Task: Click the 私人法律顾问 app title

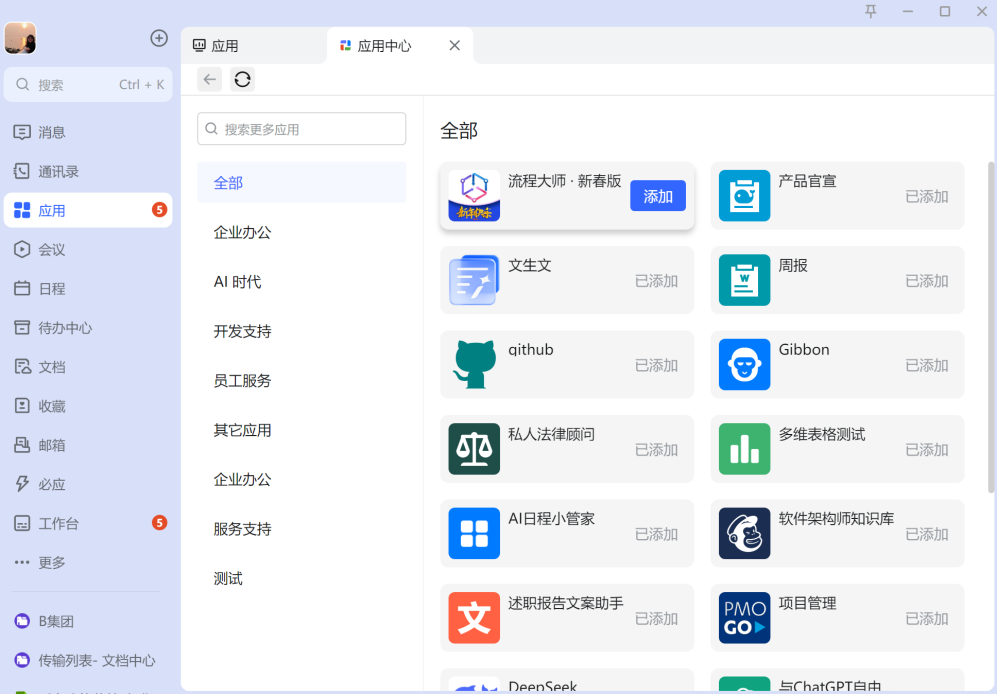Action: point(551,434)
